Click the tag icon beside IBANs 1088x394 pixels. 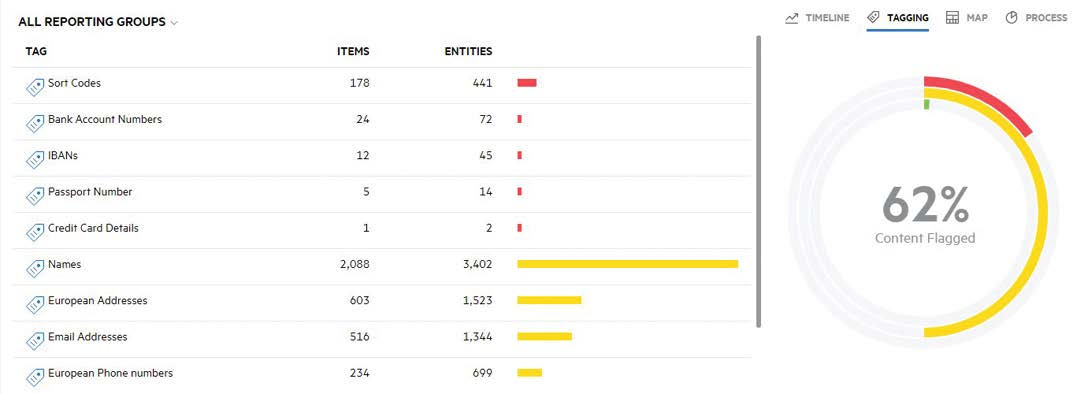pos(35,160)
